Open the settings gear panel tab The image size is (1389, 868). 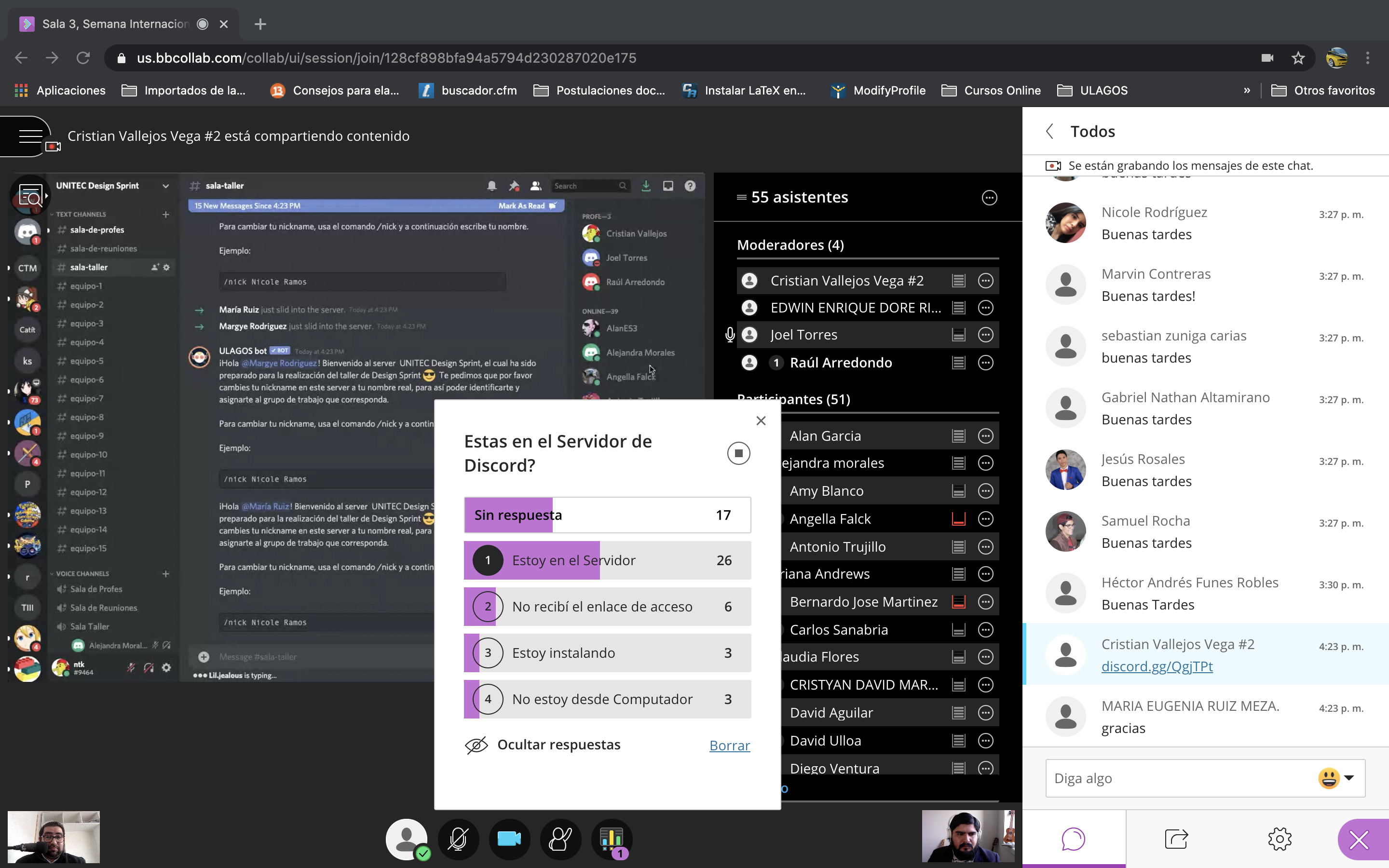1280,839
